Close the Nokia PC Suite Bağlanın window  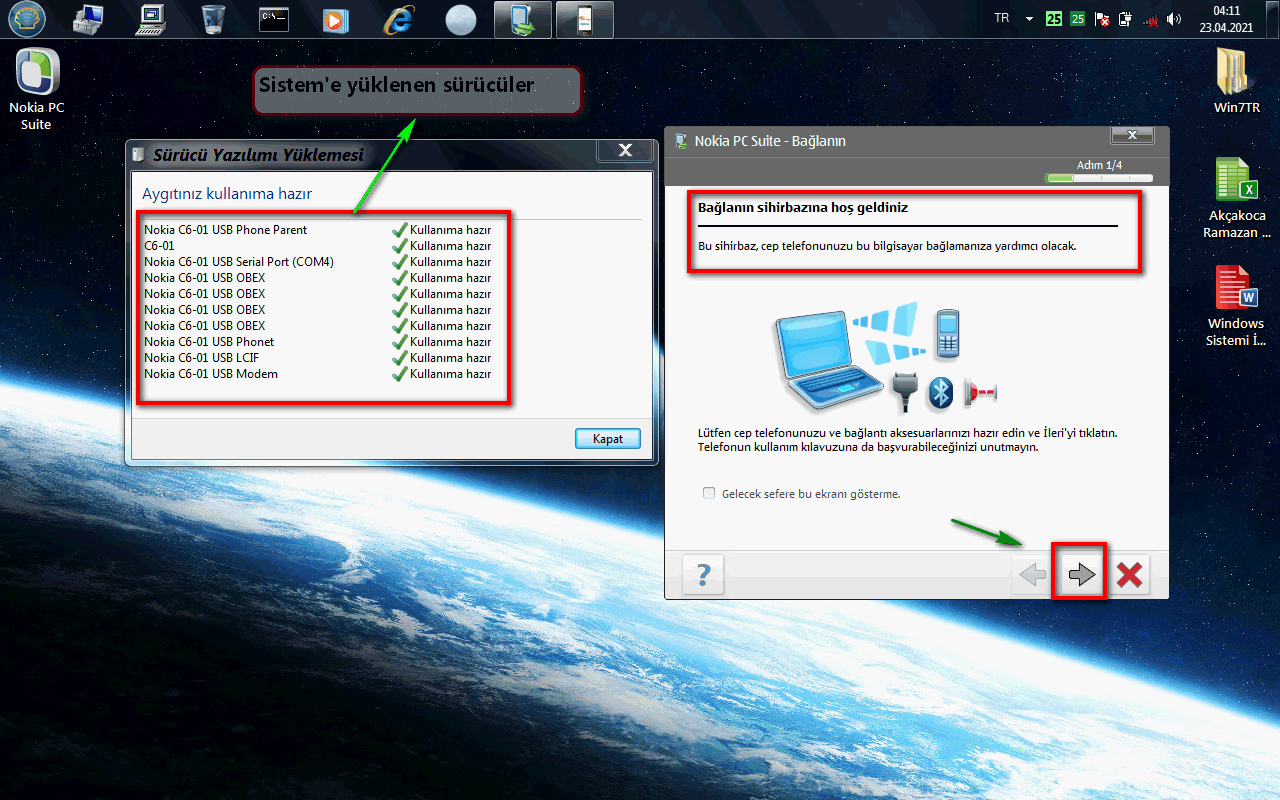coord(1132,134)
